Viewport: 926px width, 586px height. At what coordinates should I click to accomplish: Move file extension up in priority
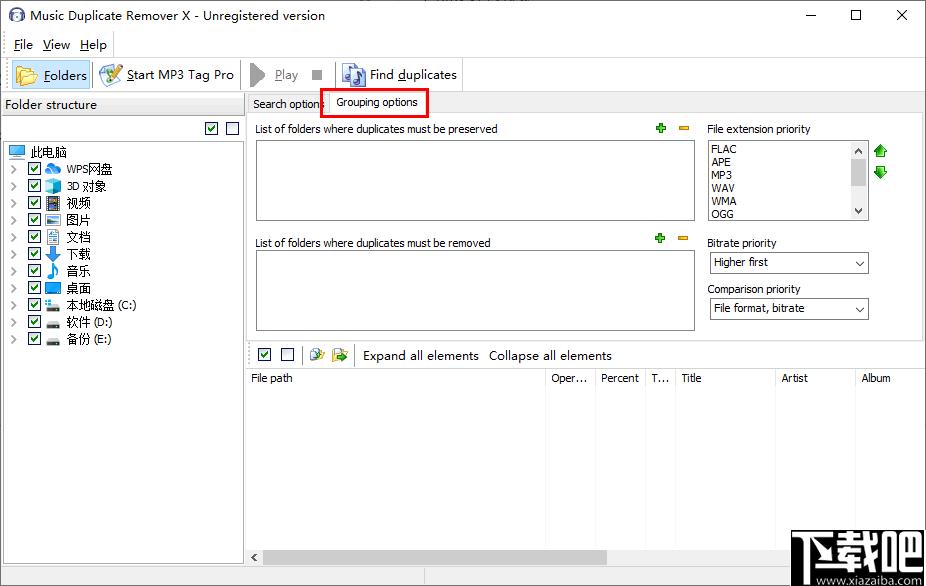(x=881, y=151)
